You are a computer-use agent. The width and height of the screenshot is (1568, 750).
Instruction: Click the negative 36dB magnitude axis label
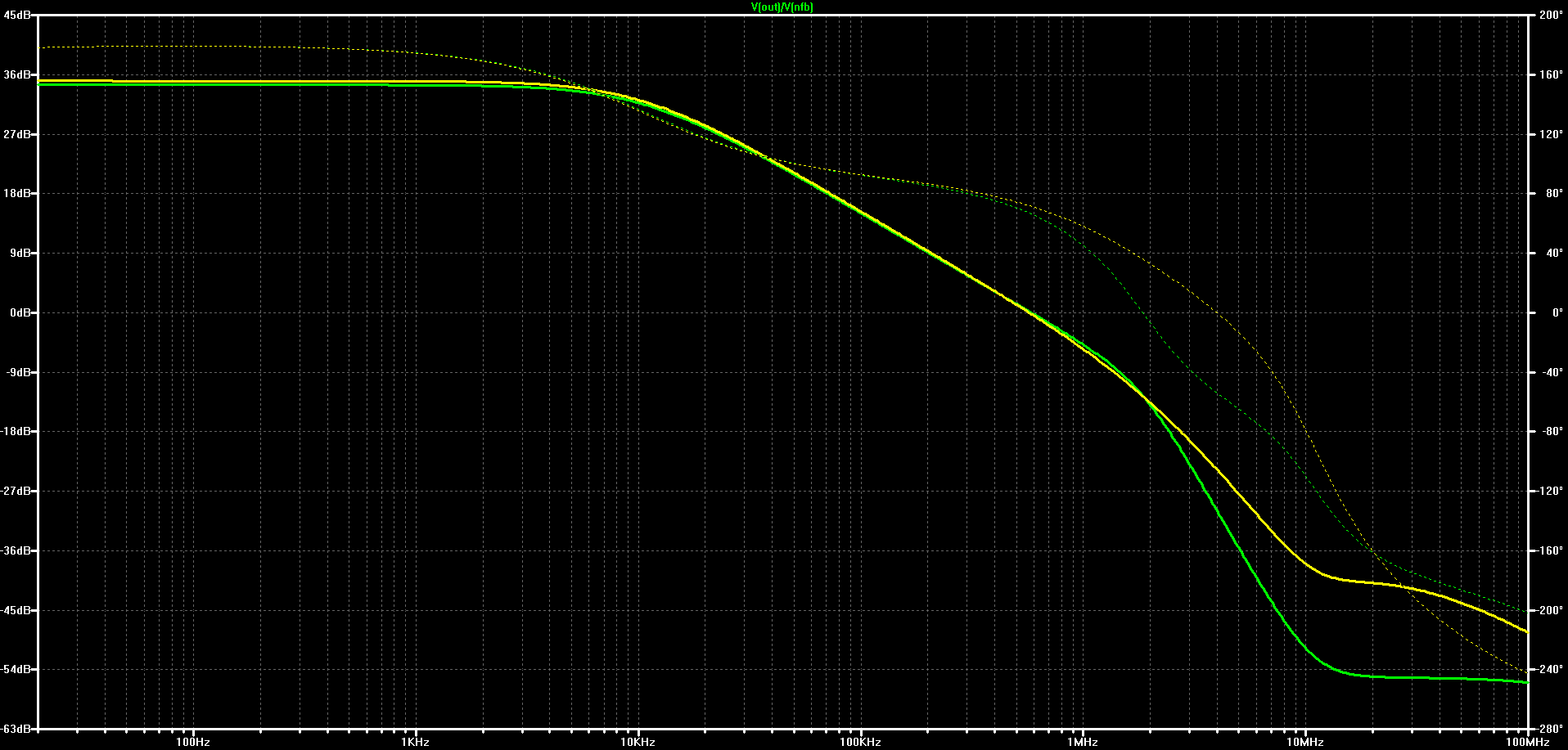coord(16,551)
